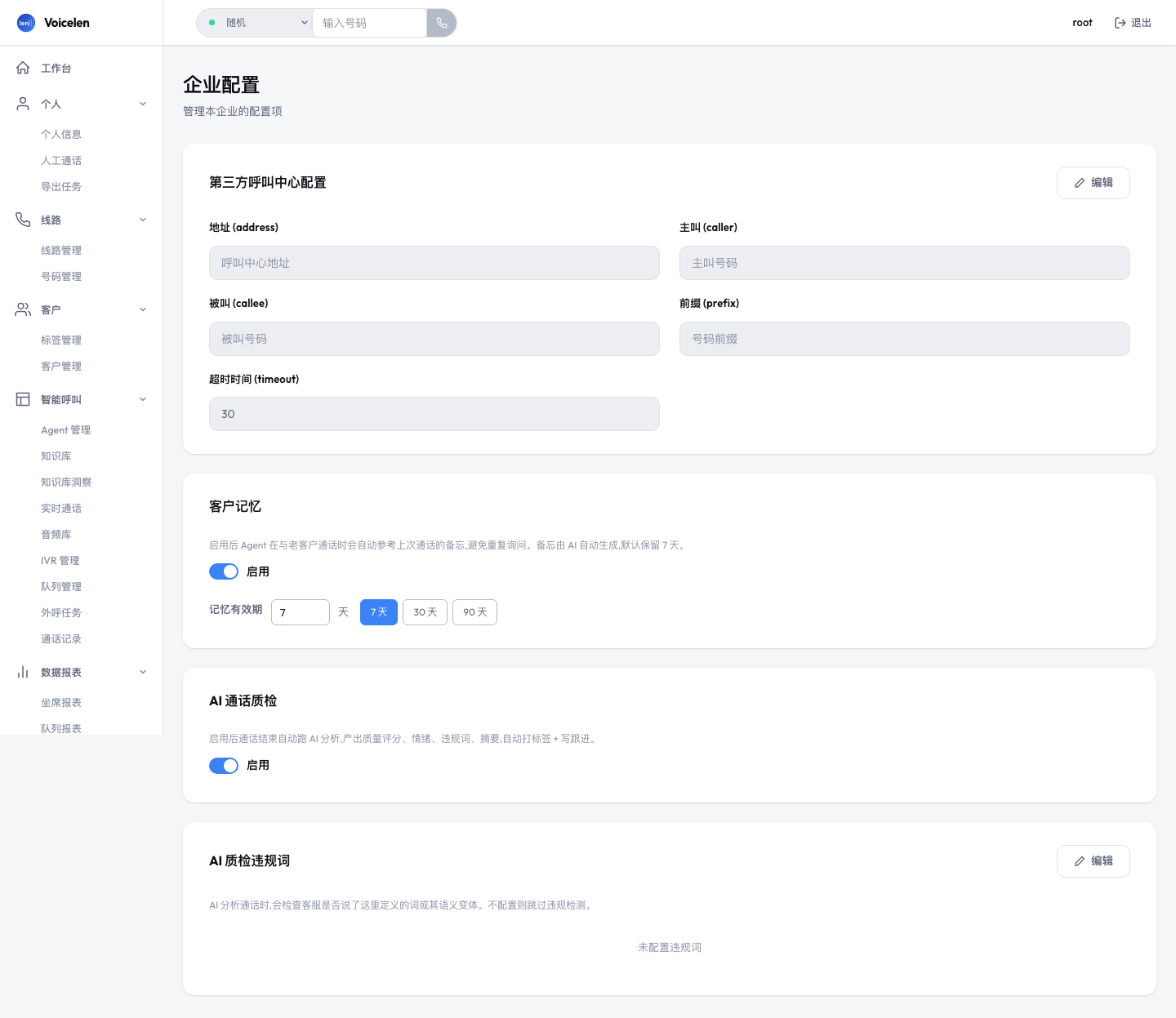Click the 被叫号码 callee field

(434, 339)
